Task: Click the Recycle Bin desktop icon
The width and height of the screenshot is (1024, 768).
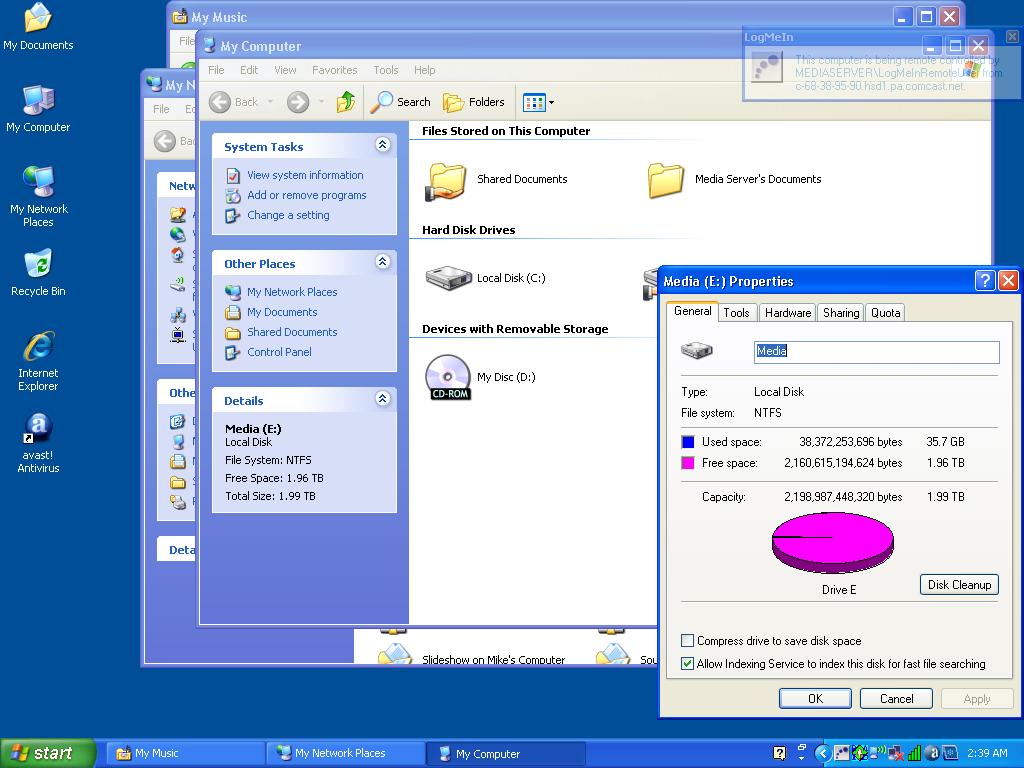Action: (x=38, y=266)
